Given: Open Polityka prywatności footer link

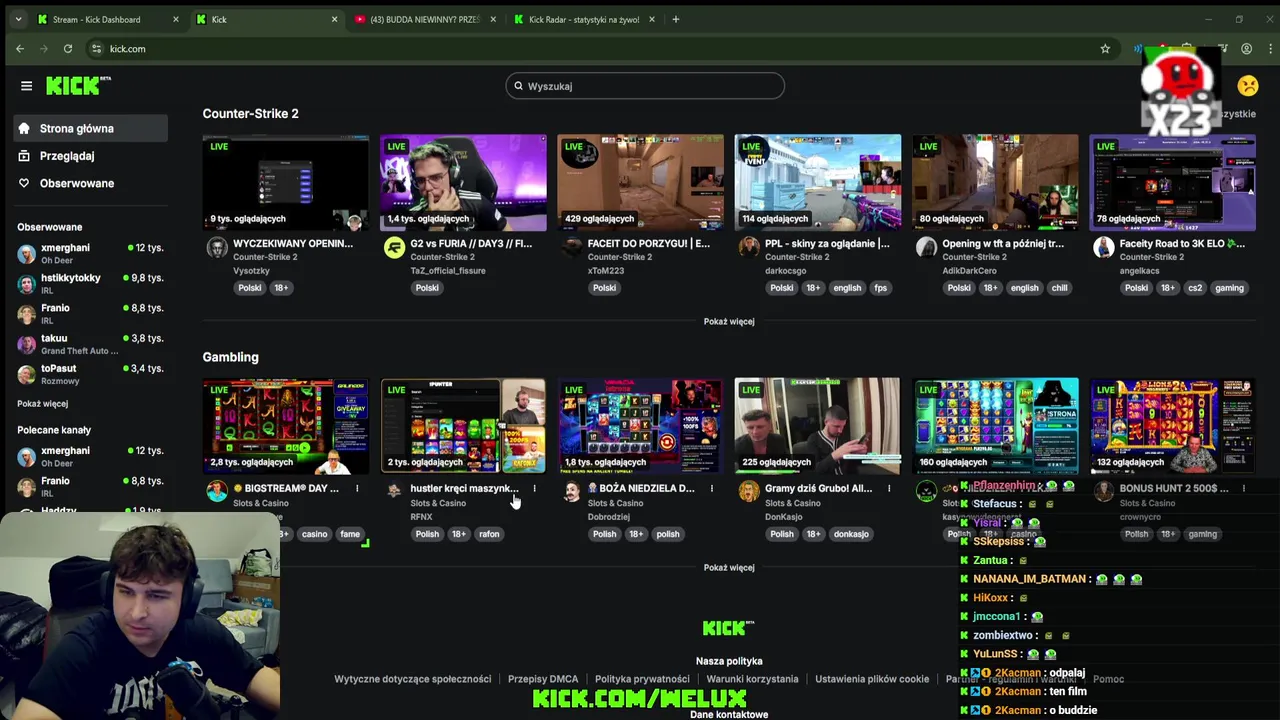Looking at the screenshot, I should pos(642,679).
